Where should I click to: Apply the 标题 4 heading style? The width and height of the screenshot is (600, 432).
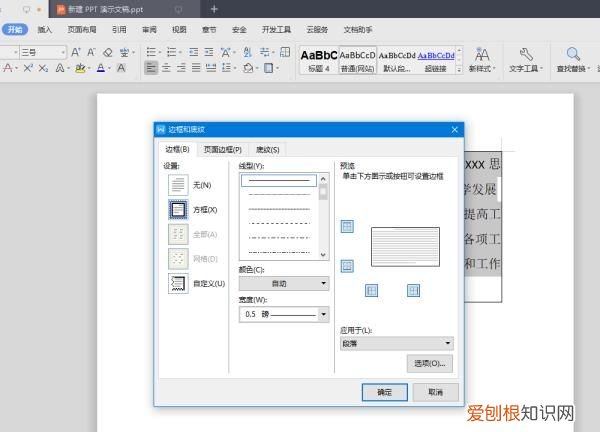[319, 60]
